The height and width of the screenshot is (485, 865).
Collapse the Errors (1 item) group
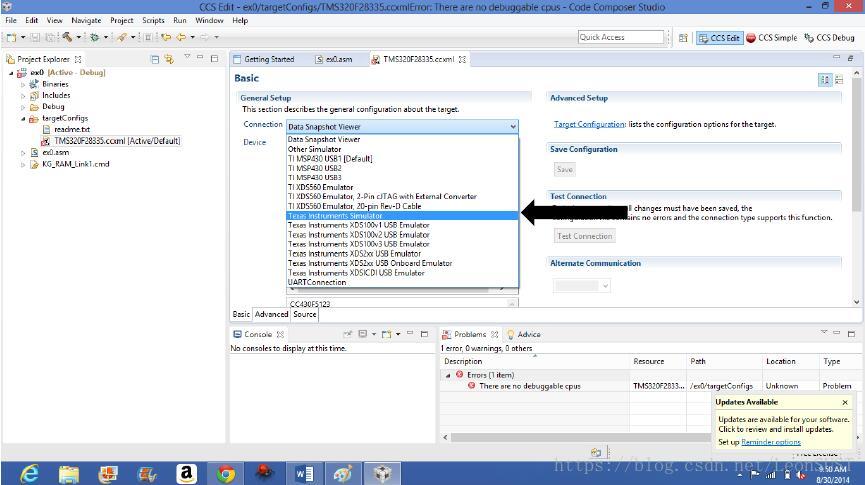[x=448, y=375]
